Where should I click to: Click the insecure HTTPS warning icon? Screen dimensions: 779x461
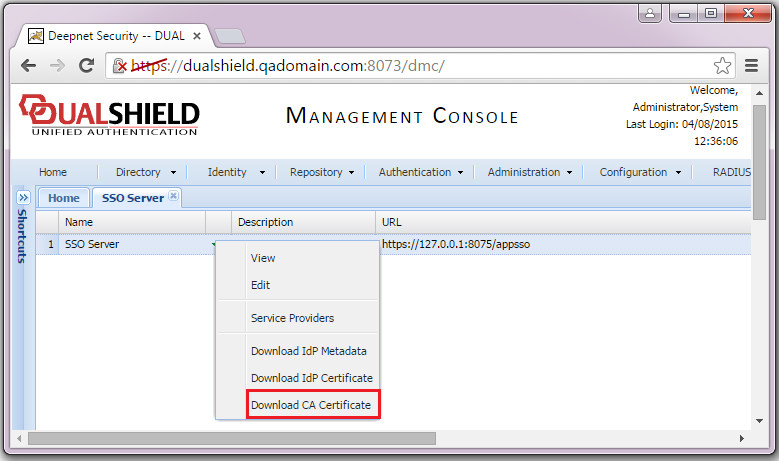pos(119,66)
